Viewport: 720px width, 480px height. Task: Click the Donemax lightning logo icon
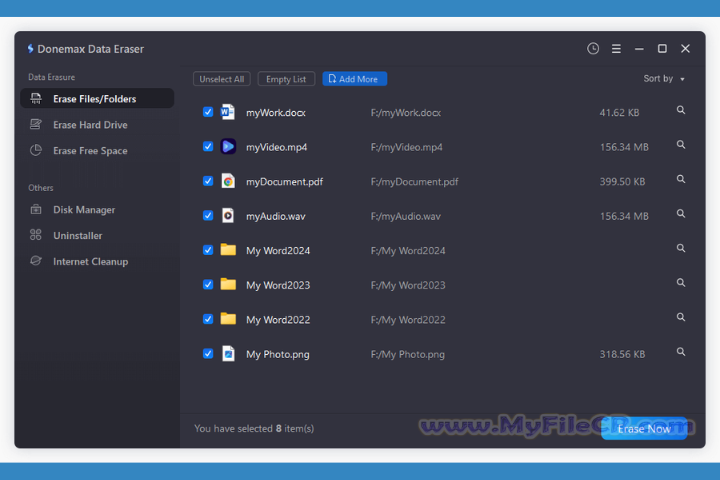30,49
